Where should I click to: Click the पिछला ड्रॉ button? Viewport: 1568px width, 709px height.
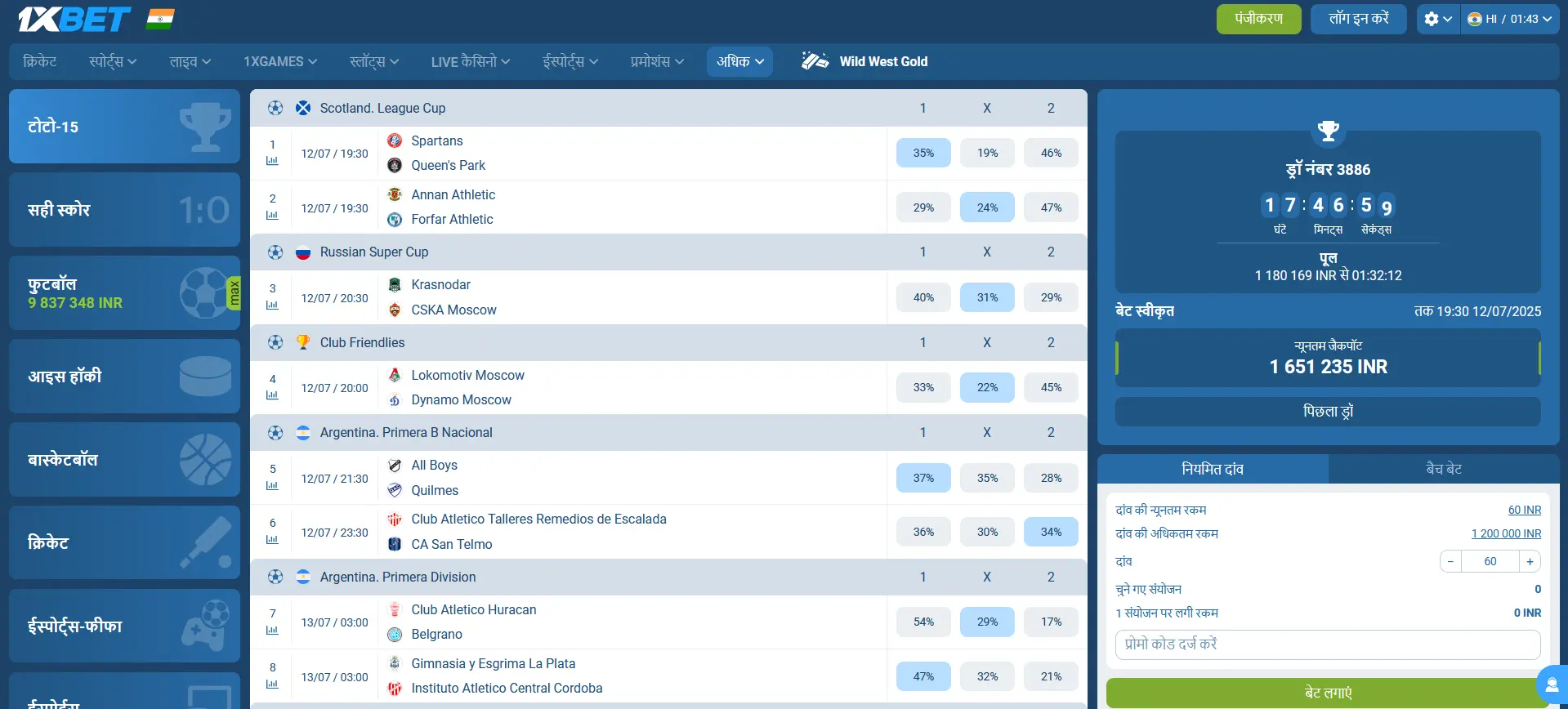coord(1328,412)
